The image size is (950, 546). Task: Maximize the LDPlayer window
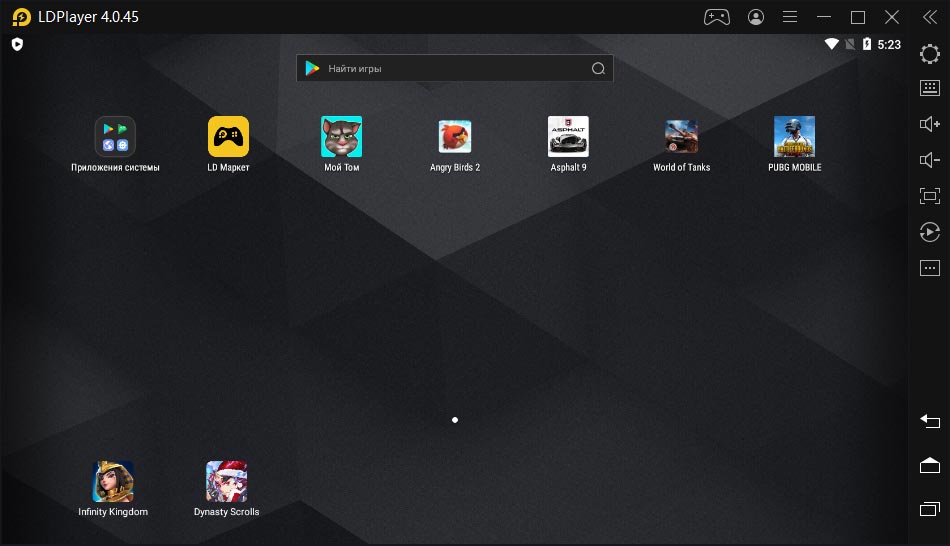[x=858, y=17]
